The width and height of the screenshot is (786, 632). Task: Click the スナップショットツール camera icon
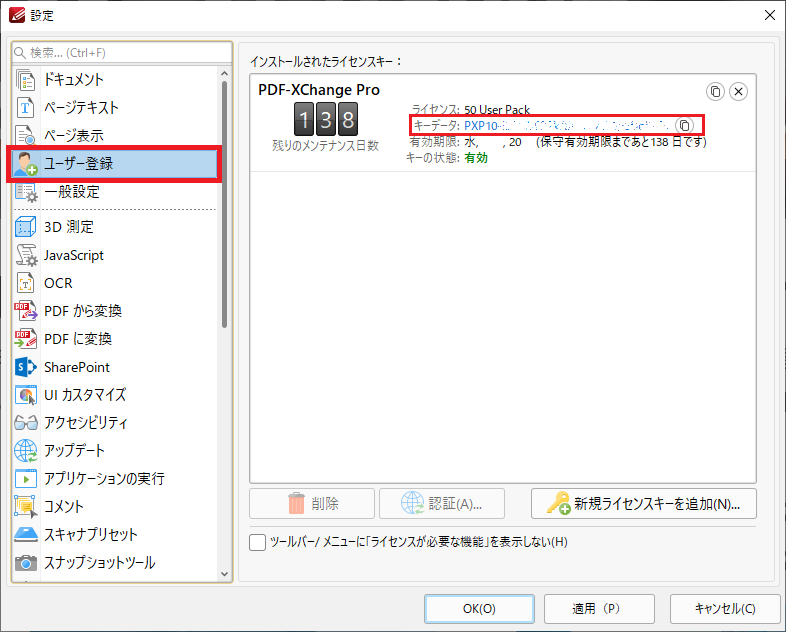tap(26, 563)
